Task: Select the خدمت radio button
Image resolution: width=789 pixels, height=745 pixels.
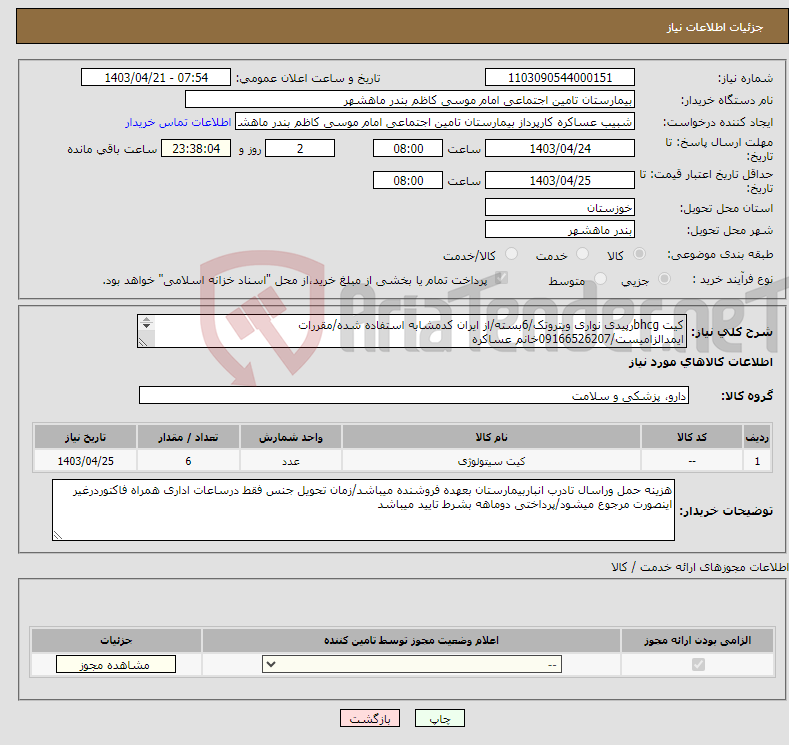Action: click(582, 254)
